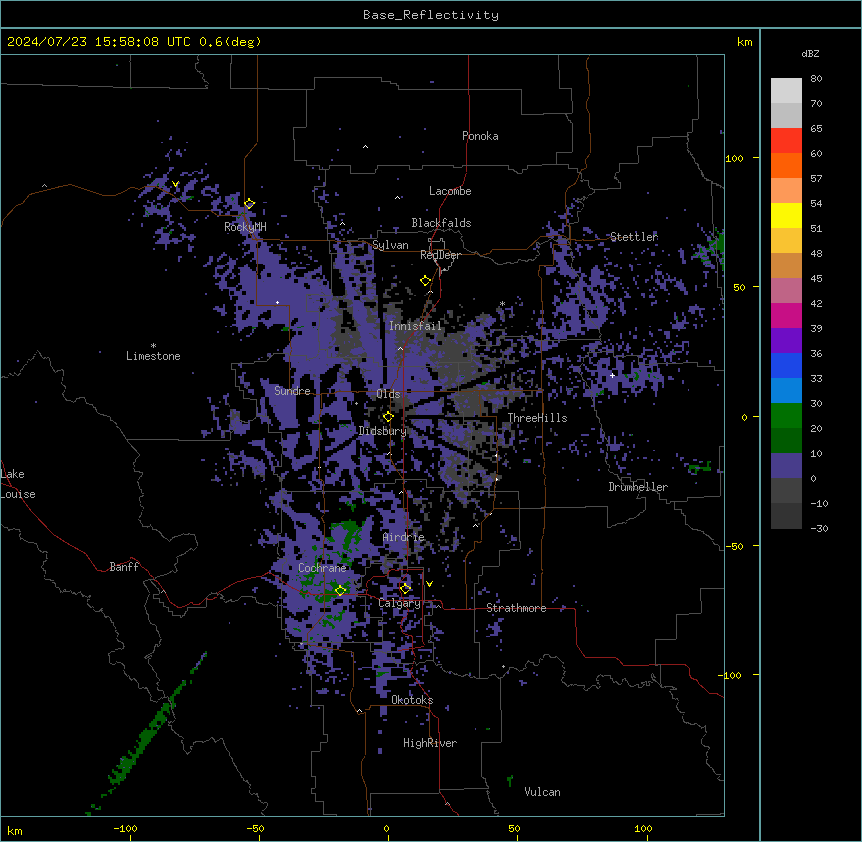The height and width of the screenshot is (842, 862).
Task: Pick the purple 36–39 dBZ legend swatch
Action: (786, 341)
